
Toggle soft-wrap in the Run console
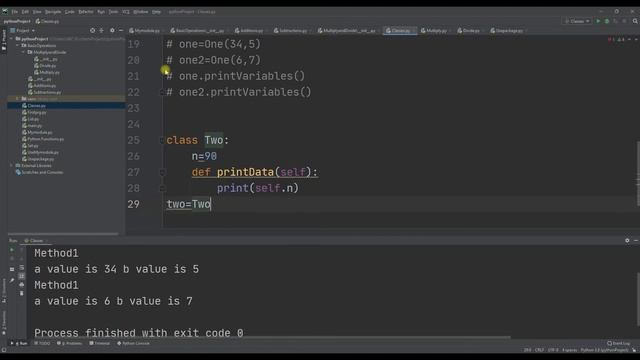pyautogui.click(x=22, y=268)
